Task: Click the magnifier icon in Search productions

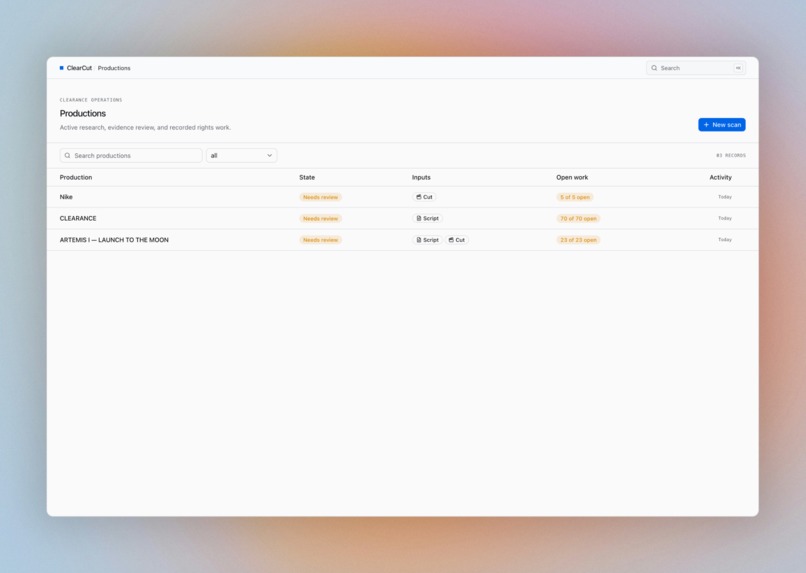Action: coord(67,156)
